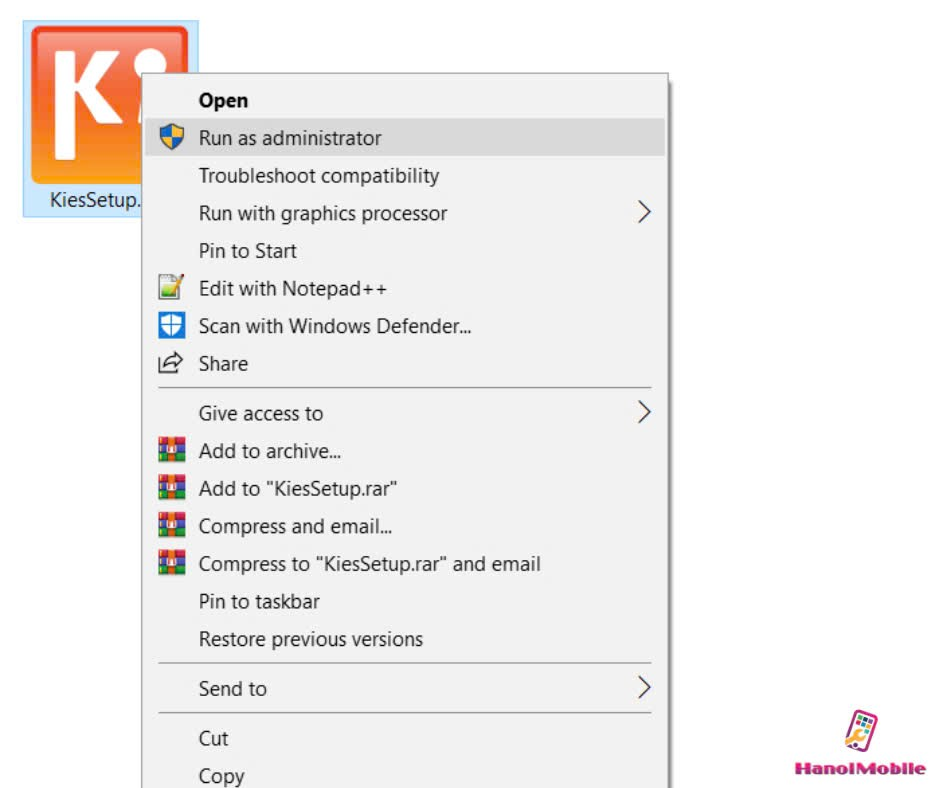The width and height of the screenshot is (940, 788).
Task: Choose Add to "KiesSetup.rar"
Action: click(405, 488)
